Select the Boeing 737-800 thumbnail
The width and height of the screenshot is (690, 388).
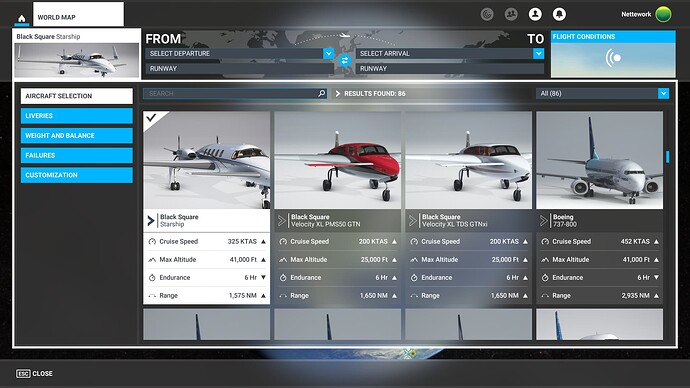click(x=599, y=160)
